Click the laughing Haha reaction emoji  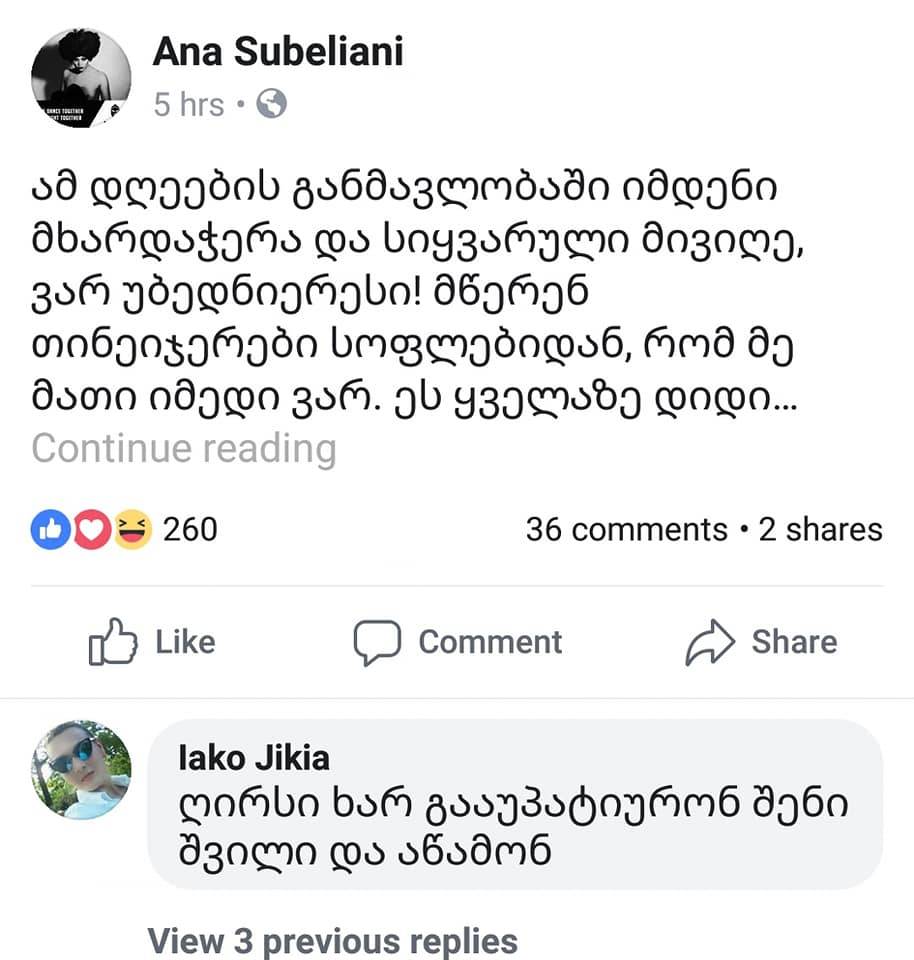pos(132,529)
